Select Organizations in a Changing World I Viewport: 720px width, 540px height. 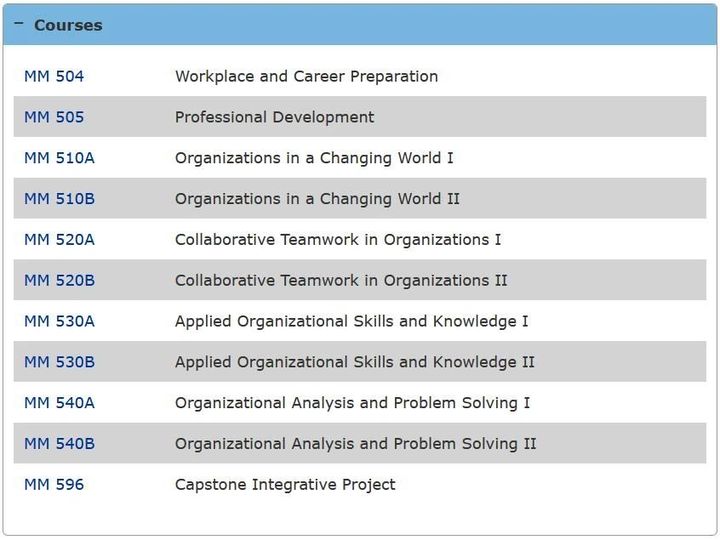tap(314, 158)
